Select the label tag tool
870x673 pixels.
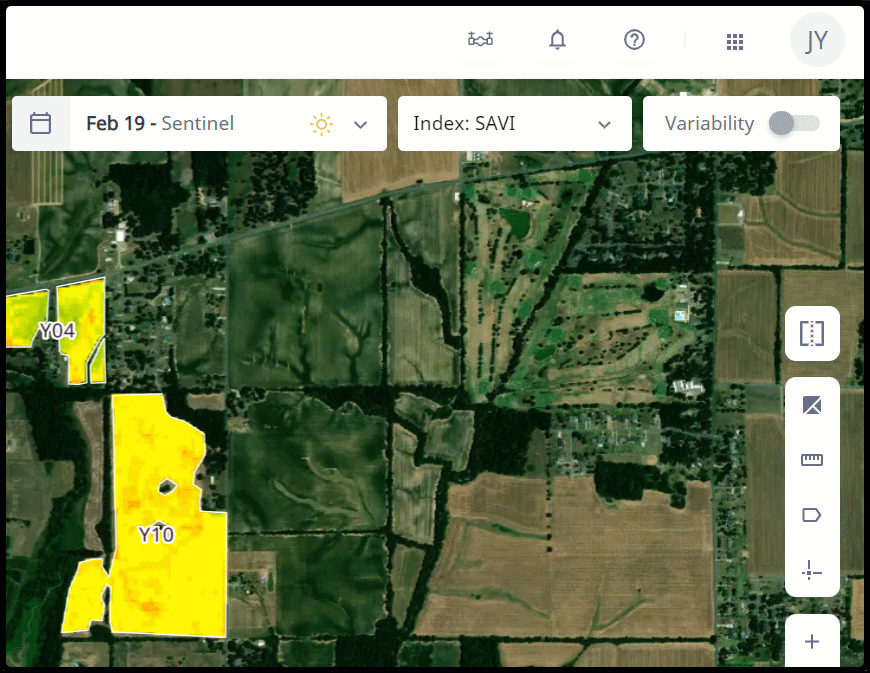(x=812, y=515)
